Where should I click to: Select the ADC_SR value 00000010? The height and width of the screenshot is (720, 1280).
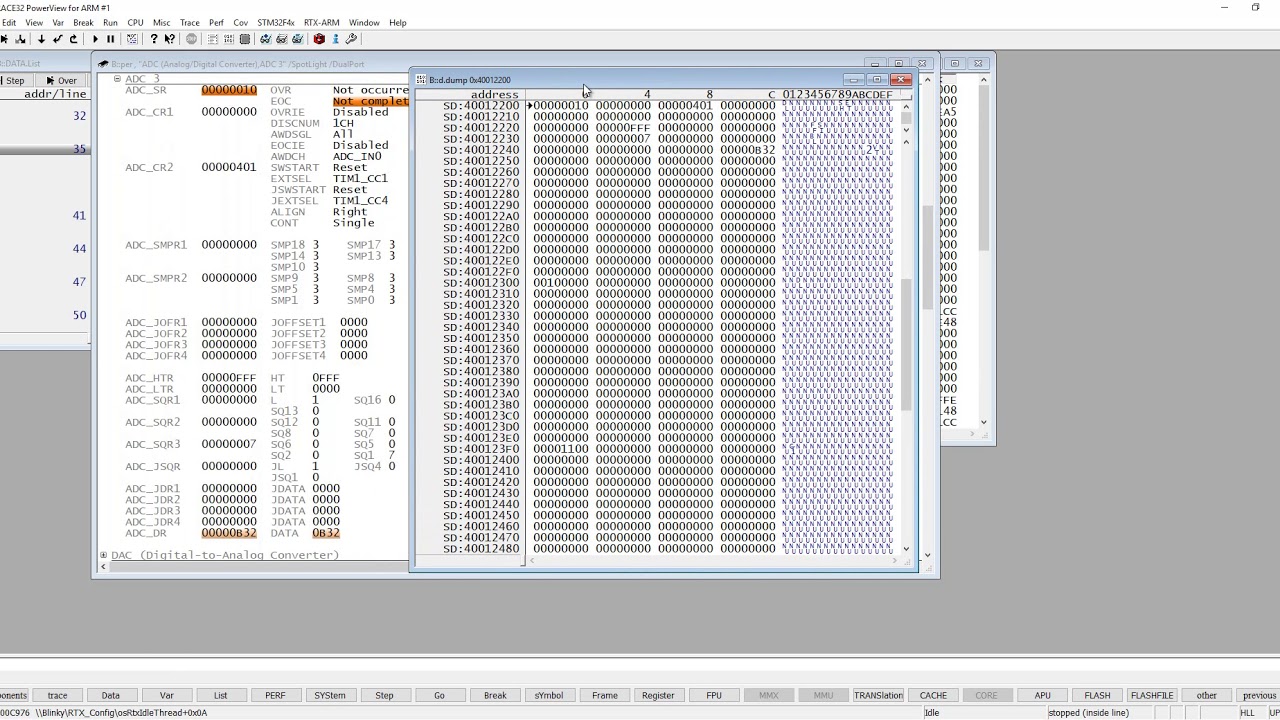tap(229, 90)
